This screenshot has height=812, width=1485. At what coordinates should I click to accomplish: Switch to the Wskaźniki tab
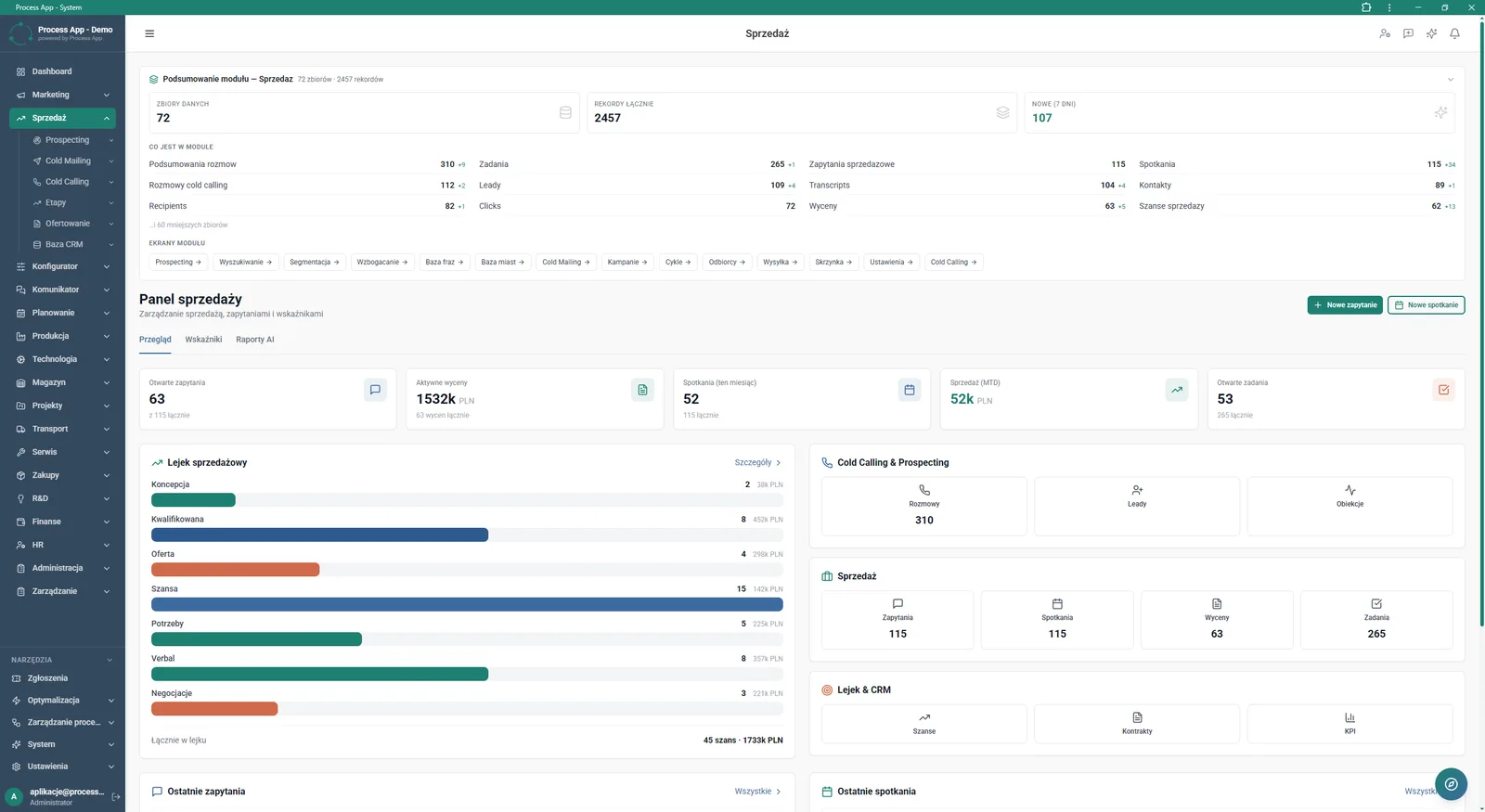tap(203, 340)
